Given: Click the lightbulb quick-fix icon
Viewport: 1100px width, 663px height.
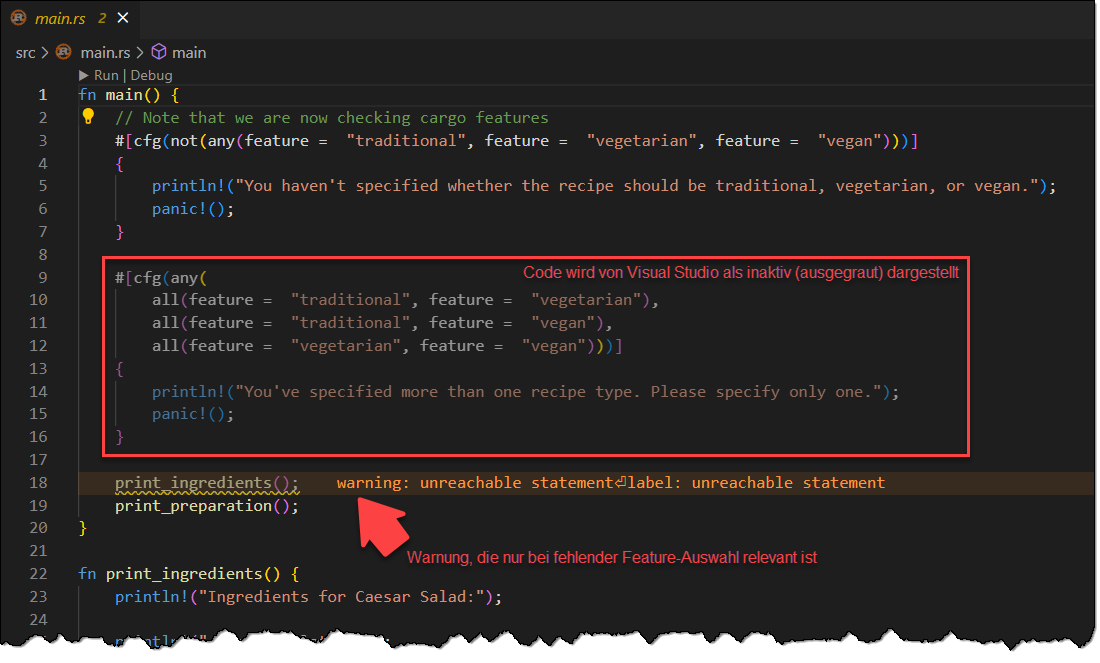Looking at the screenshot, I should 88,117.
